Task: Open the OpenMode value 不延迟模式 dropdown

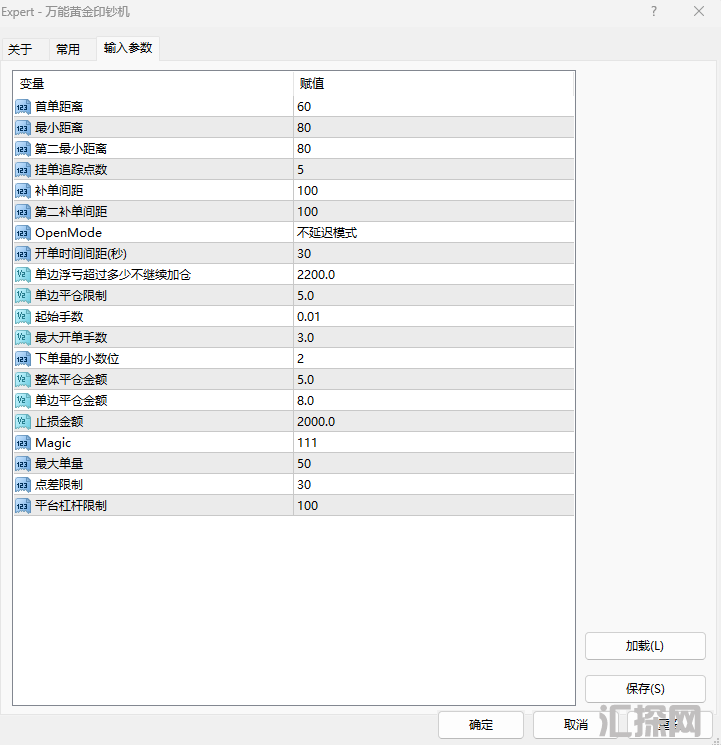Action: 433,233
